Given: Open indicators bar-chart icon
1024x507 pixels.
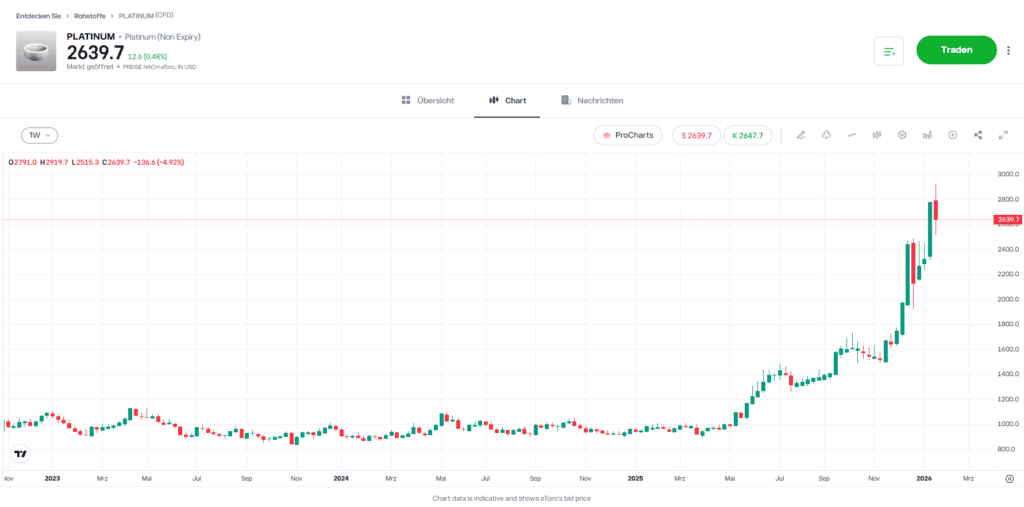Looking at the screenshot, I should tap(927, 135).
